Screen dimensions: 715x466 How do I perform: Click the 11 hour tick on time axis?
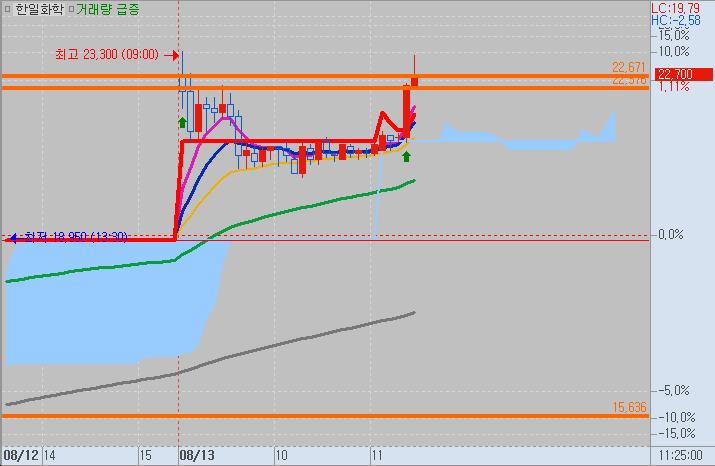tap(377, 455)
